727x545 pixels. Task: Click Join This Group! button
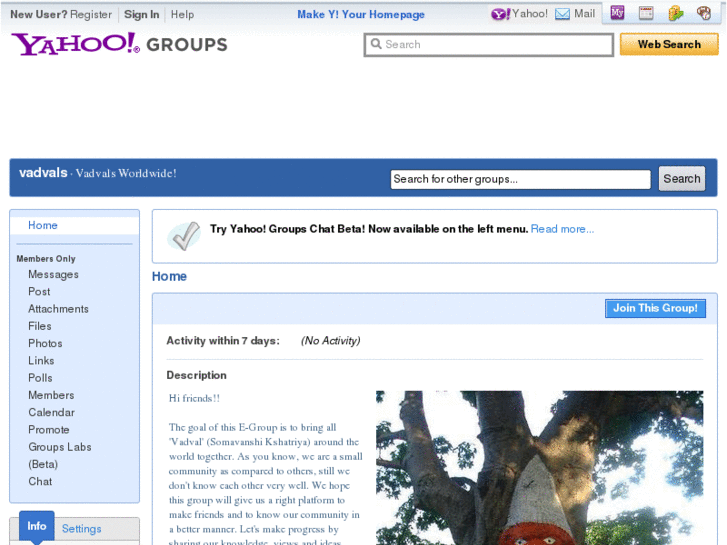655,308
